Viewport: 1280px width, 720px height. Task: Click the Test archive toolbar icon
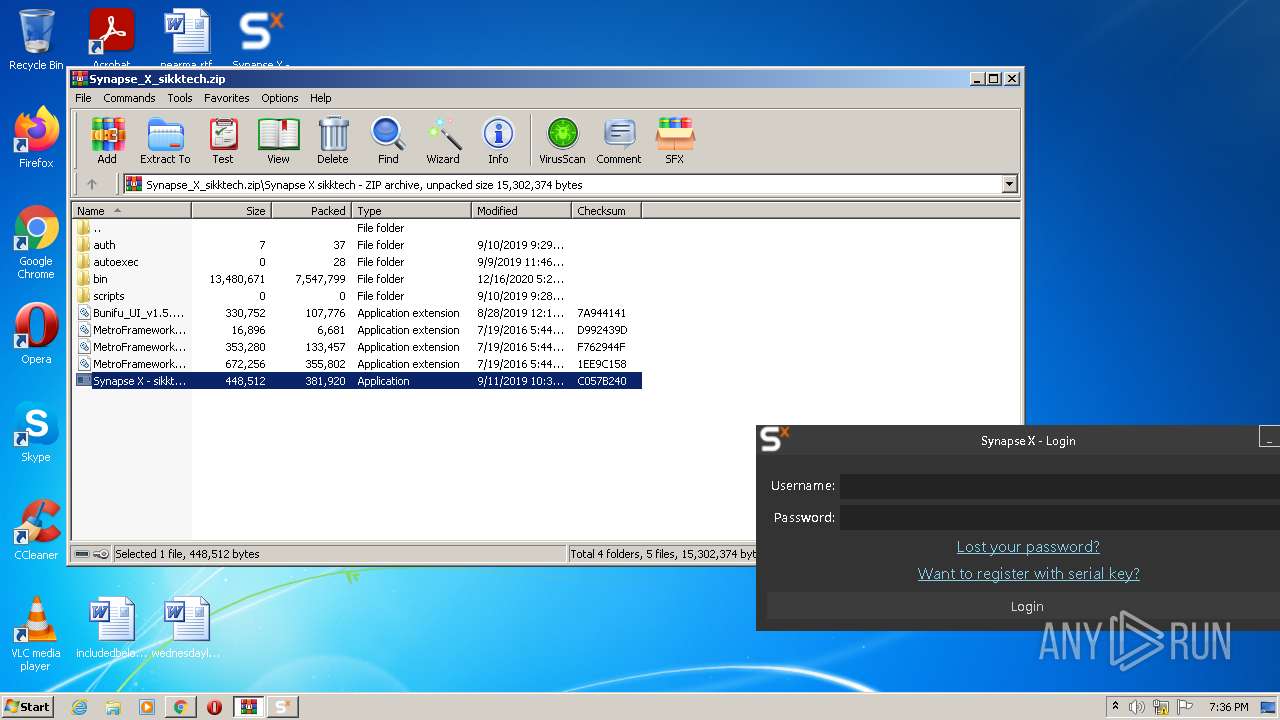pos(223,140)
